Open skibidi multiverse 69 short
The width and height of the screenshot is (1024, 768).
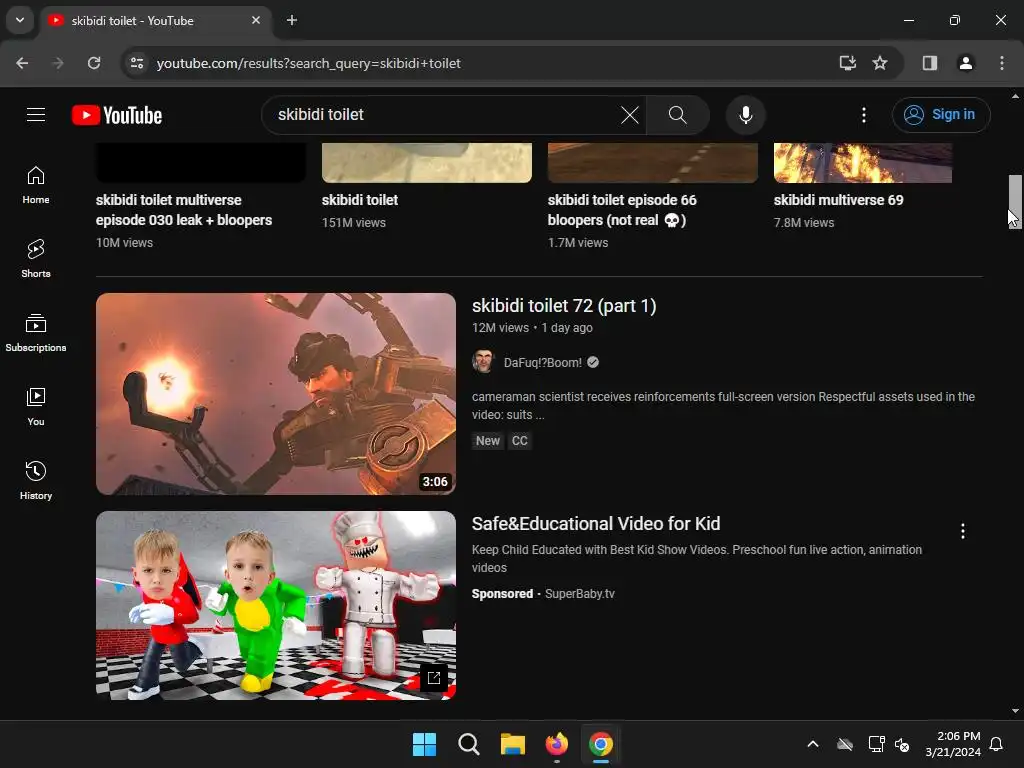click(x=839, y=200)
